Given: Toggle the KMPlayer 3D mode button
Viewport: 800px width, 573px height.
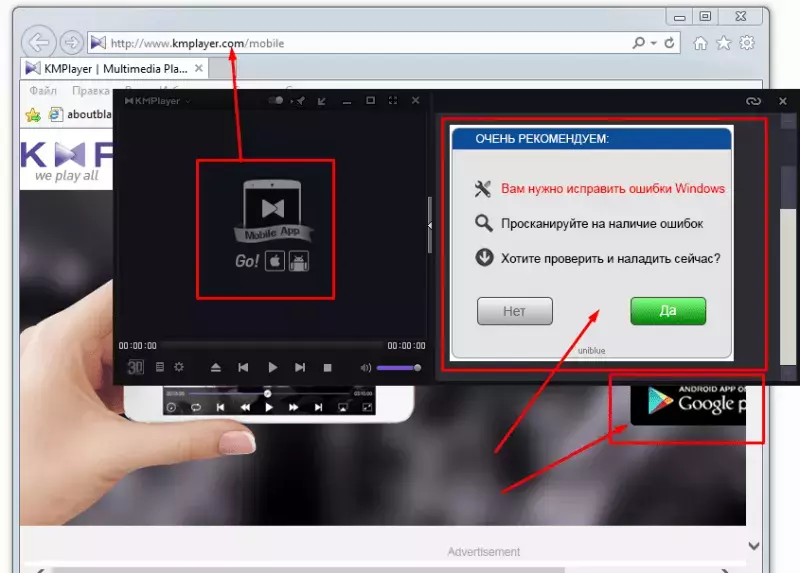Looking at the screenshot, I should point(136,367).
